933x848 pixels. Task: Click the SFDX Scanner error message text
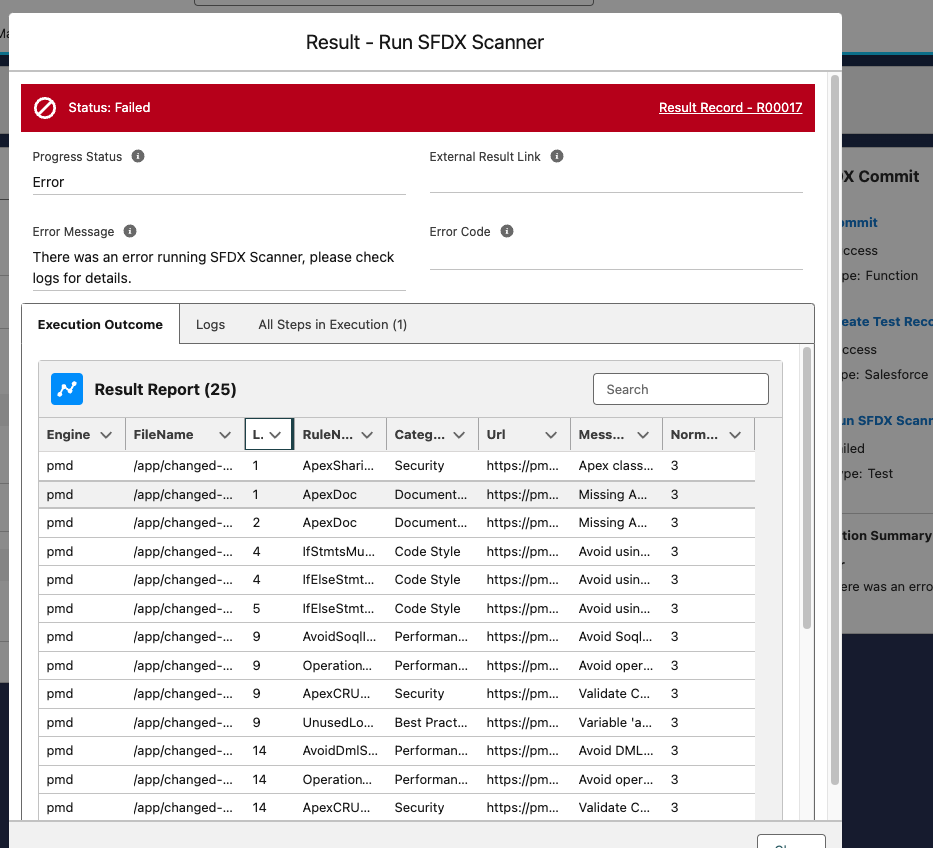coord(213,268)
